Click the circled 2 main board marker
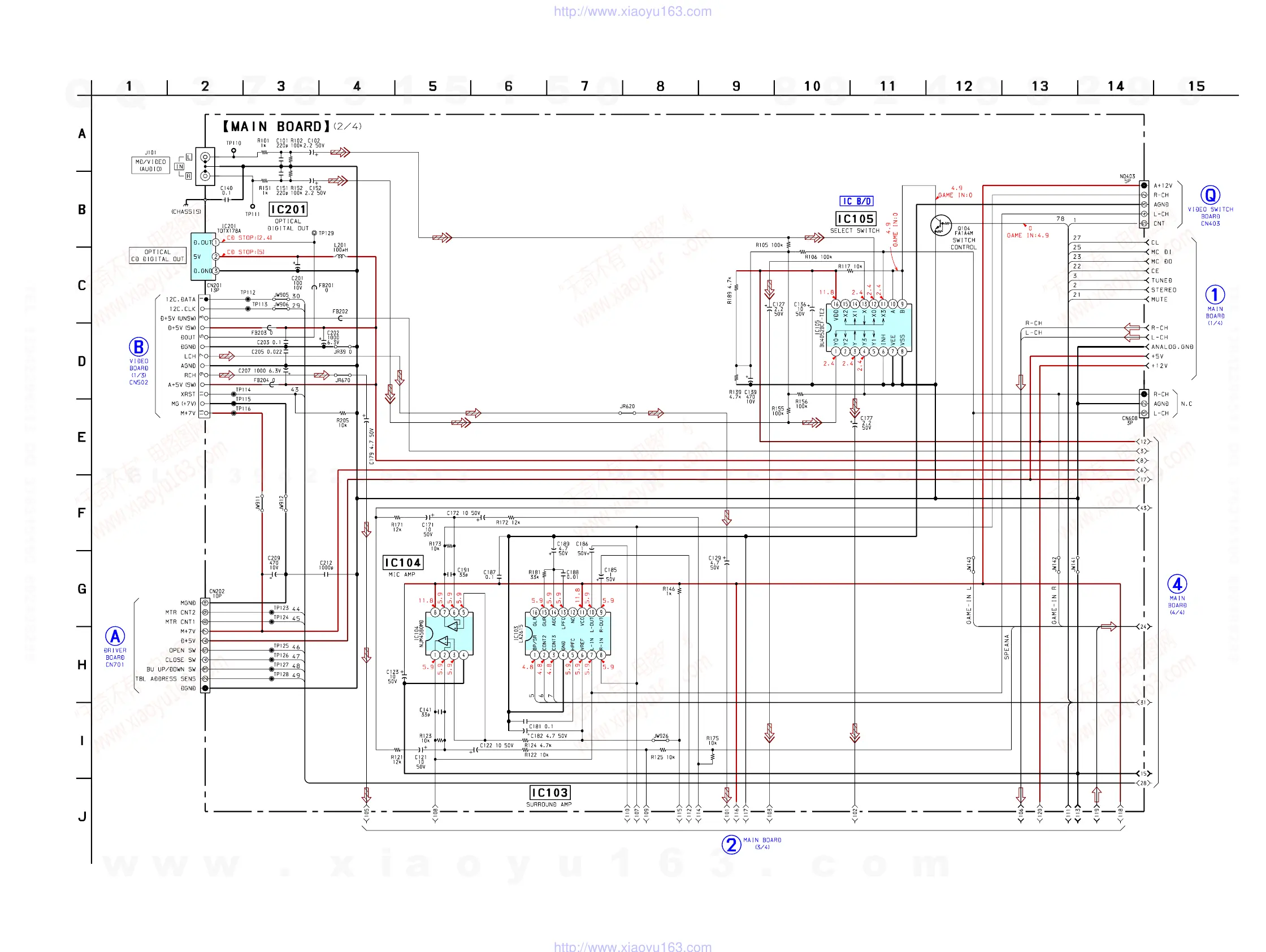This screenshot has height=952, width=1266. 731,845
